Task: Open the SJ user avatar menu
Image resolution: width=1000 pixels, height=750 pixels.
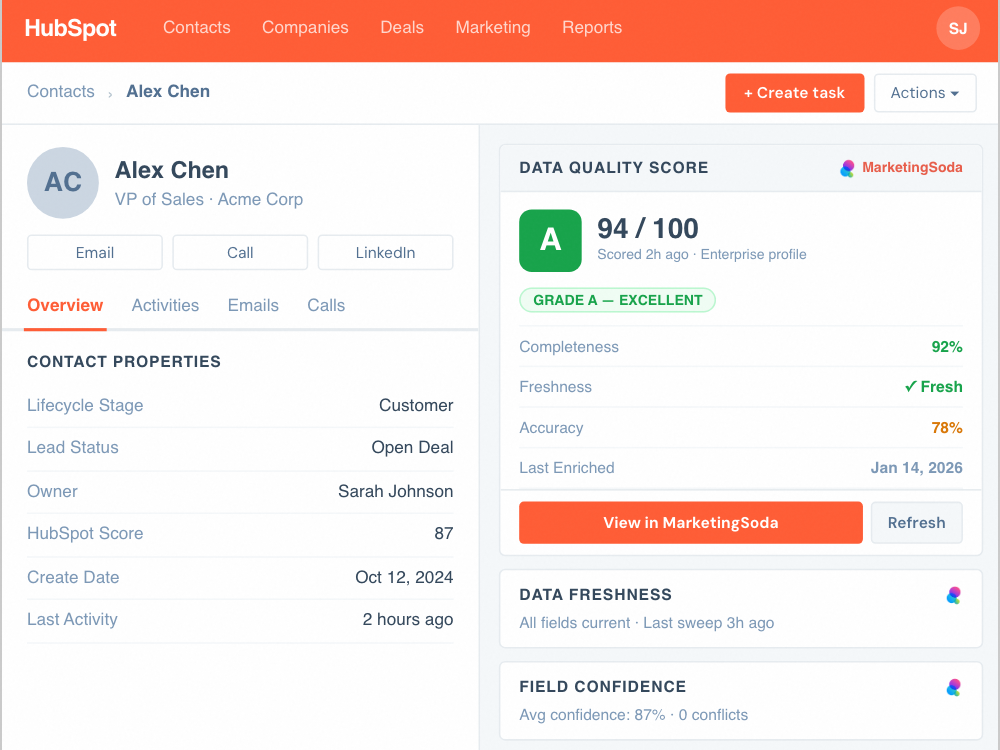Action: pyautogui.click(x=957, y=28)
